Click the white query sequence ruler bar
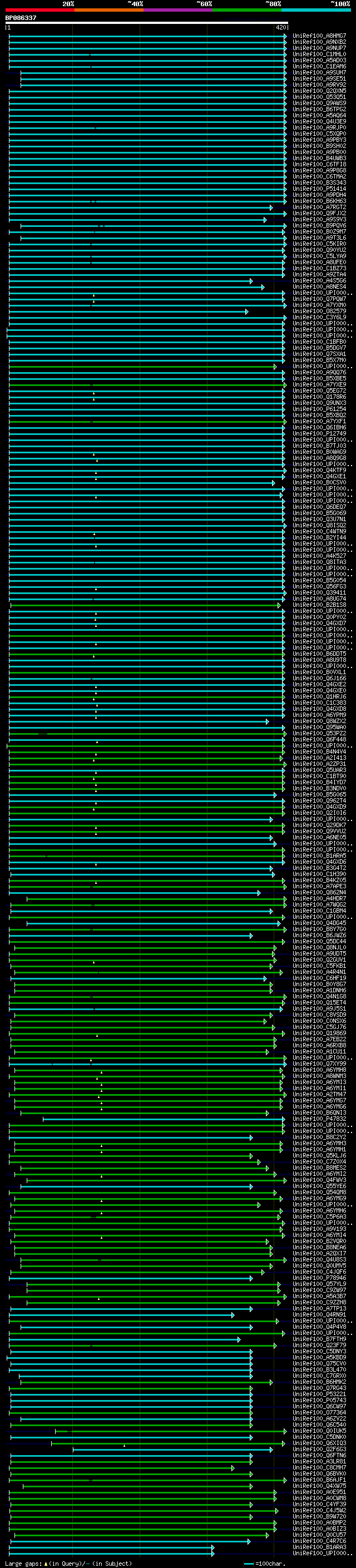Image resolution: width=356 pixels, height=1568 pixels. [147, 22]
